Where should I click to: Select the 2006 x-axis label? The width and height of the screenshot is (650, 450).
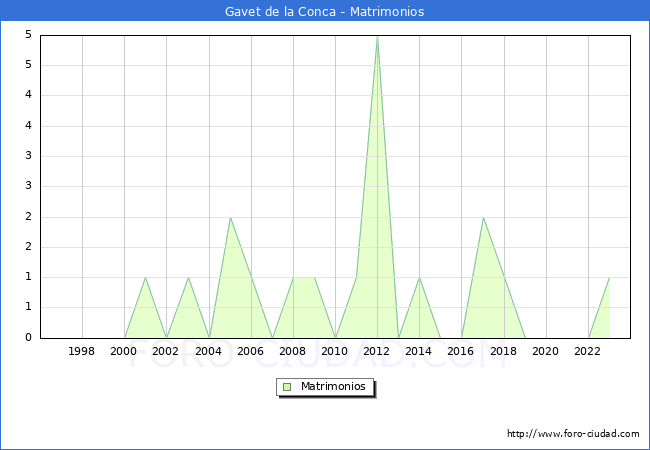pos(250,351)
